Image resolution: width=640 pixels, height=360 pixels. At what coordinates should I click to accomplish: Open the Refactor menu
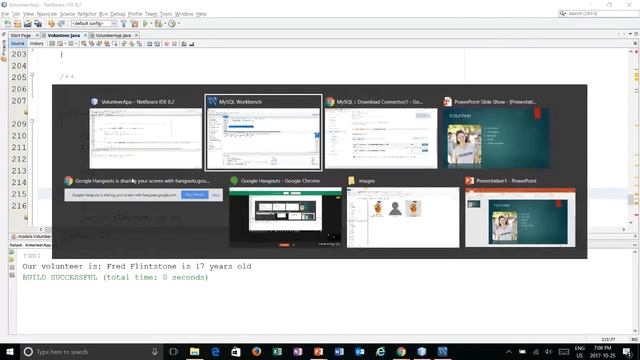pos(87,14)
